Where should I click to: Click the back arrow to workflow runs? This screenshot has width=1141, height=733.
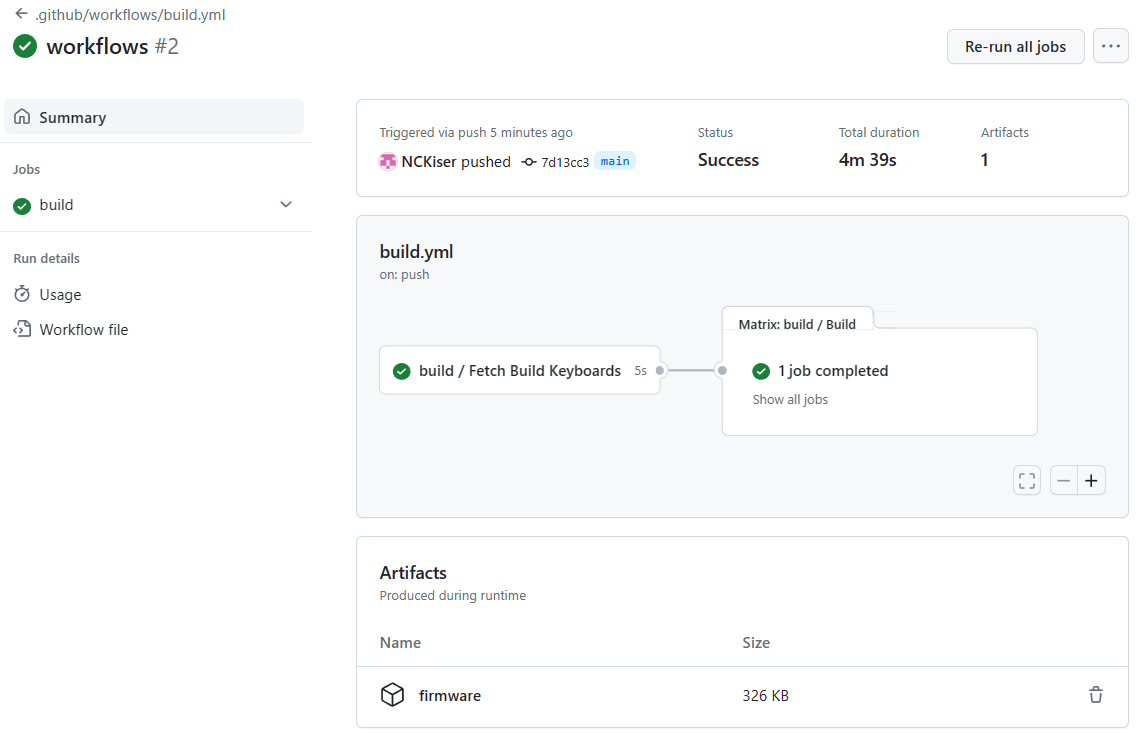point(21,14)
